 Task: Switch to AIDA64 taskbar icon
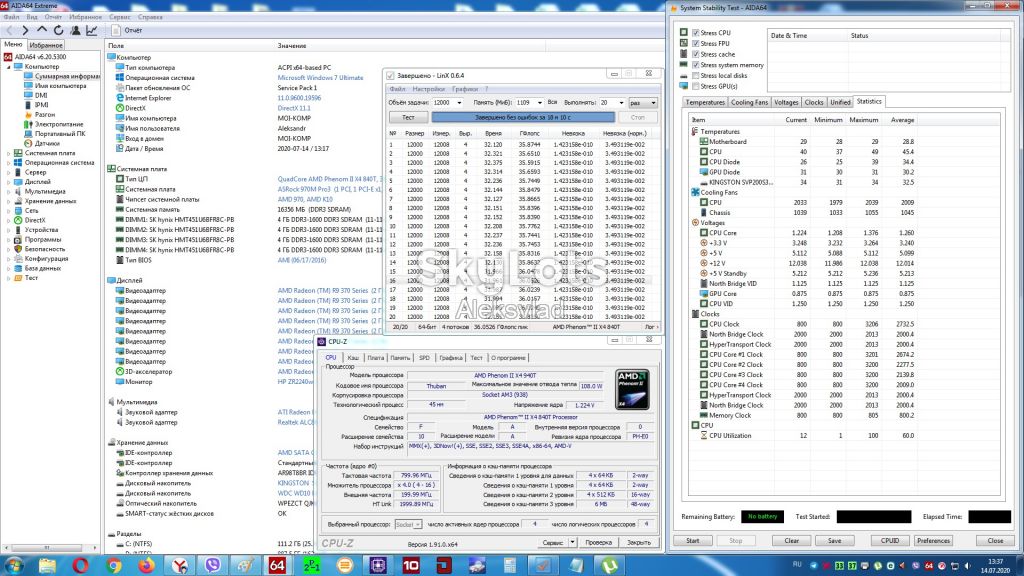278,565
